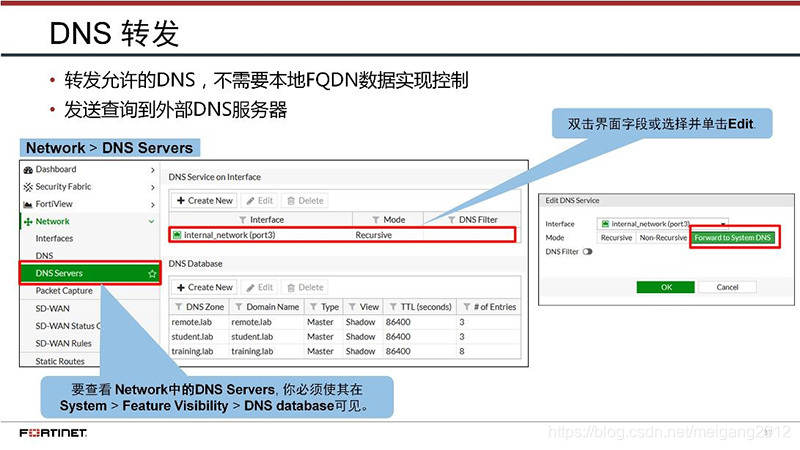Select the remote.lab DNS zone row
800x450 pixels.
pos(345,322)
